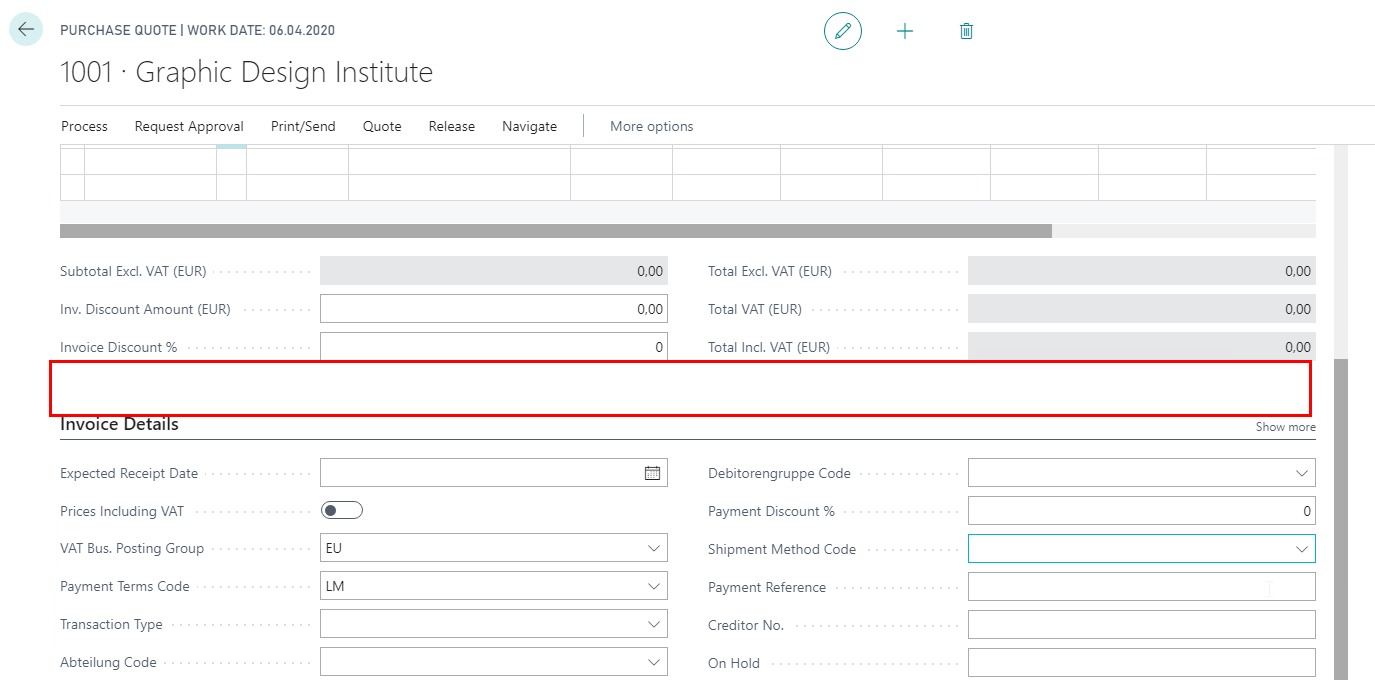Click Subtotal Excl. VAT (EUR) value
The image size is (1375, 680).
click(493, 271)
